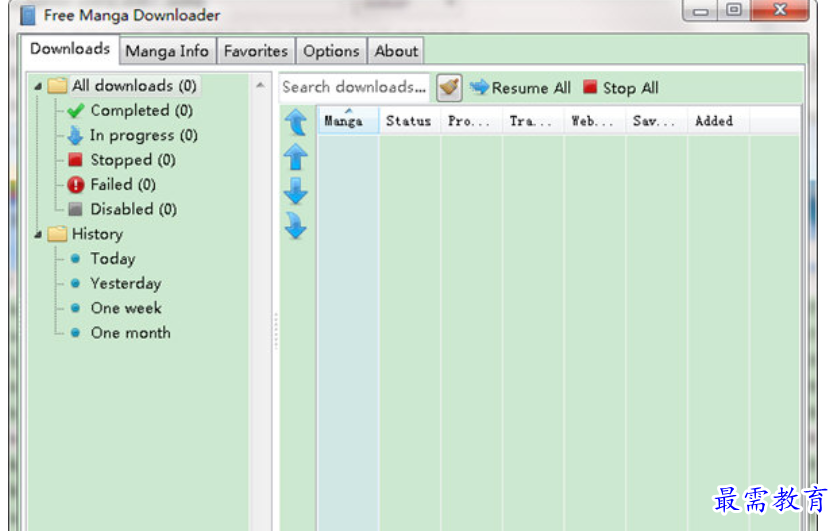Move download up with straight up arrow
836x531 pixels.
[x=296, y=157]
